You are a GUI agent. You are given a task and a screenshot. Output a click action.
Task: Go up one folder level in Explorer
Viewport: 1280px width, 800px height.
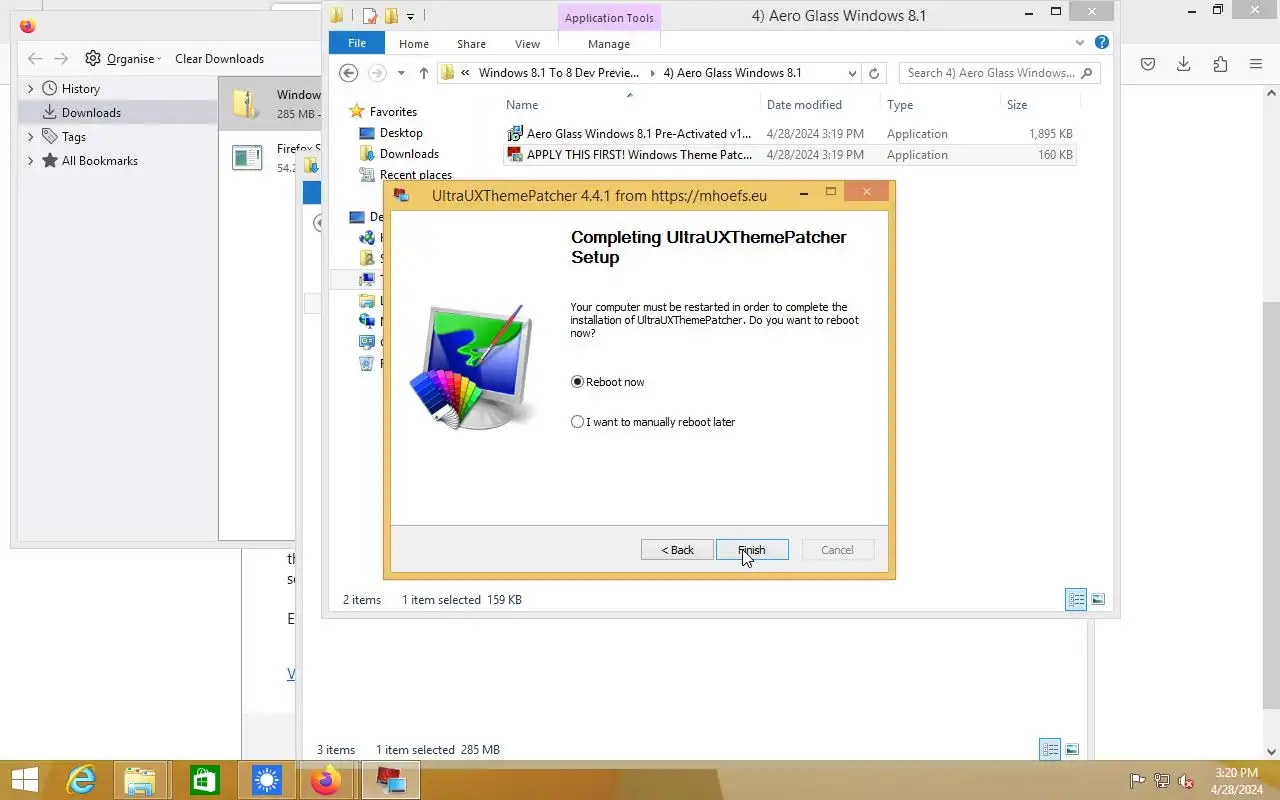tap(424, 73)
